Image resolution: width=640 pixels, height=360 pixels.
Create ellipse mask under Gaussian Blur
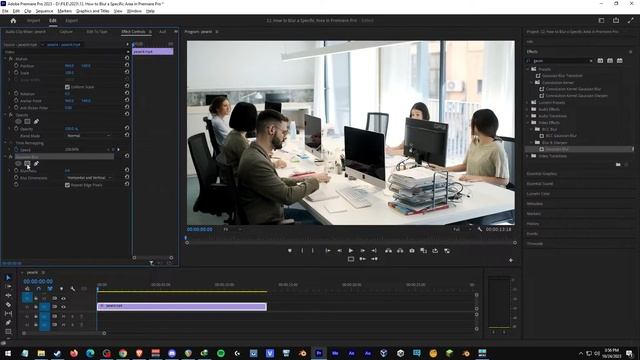(x=18, y=164)
